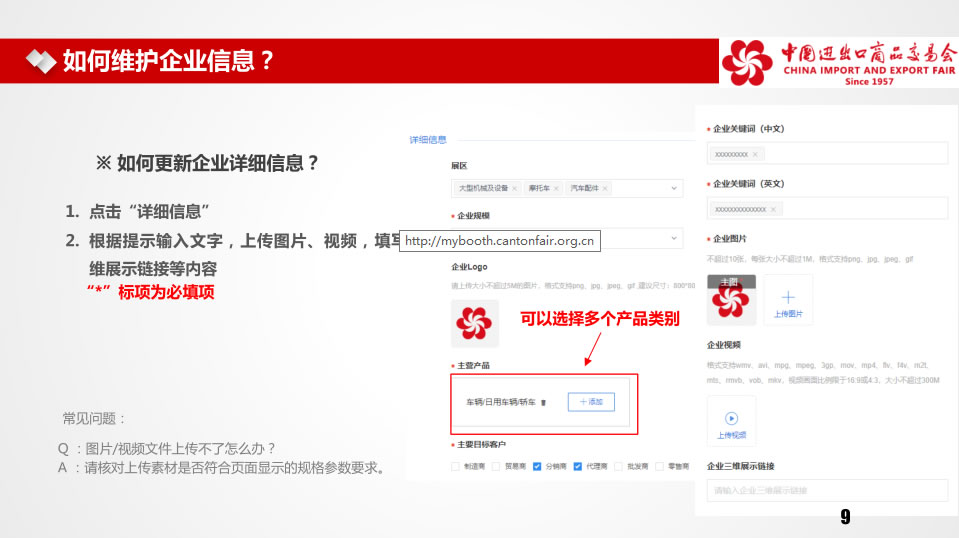Click inside the 企业关键词（英文） input field
The height and width of the screenshot is (538, 959).
point(828,208)
